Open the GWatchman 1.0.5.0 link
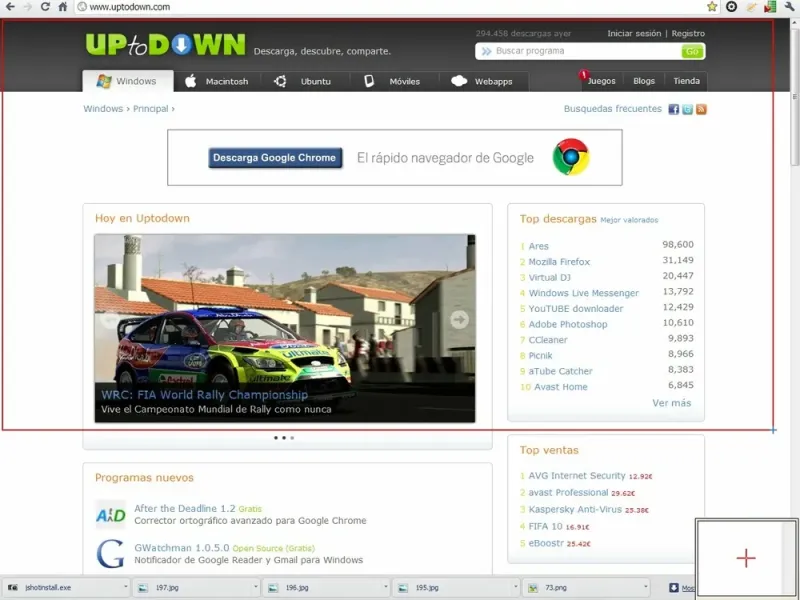Image resolution: width=800 pixels, height=600 pixels. tap(182, 547)
